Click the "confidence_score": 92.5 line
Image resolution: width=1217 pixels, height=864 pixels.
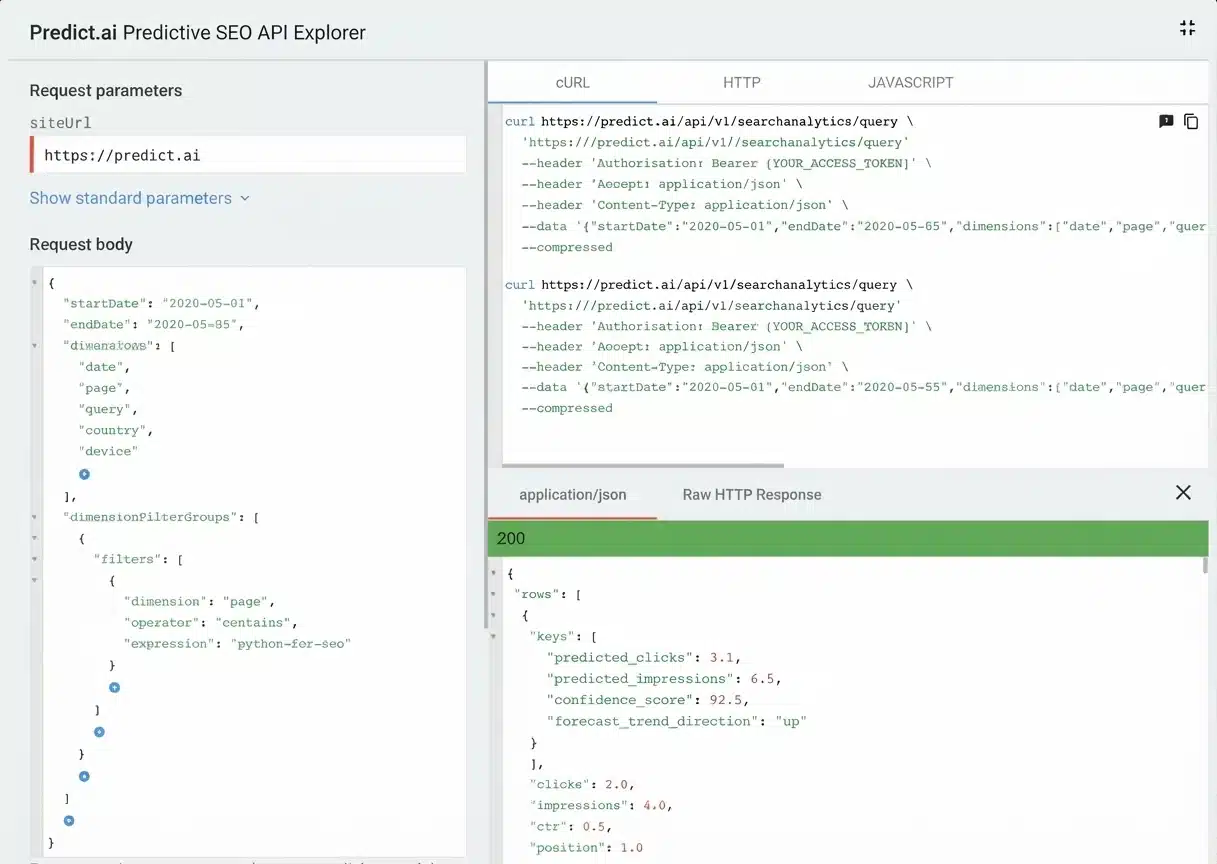(648, 700)
